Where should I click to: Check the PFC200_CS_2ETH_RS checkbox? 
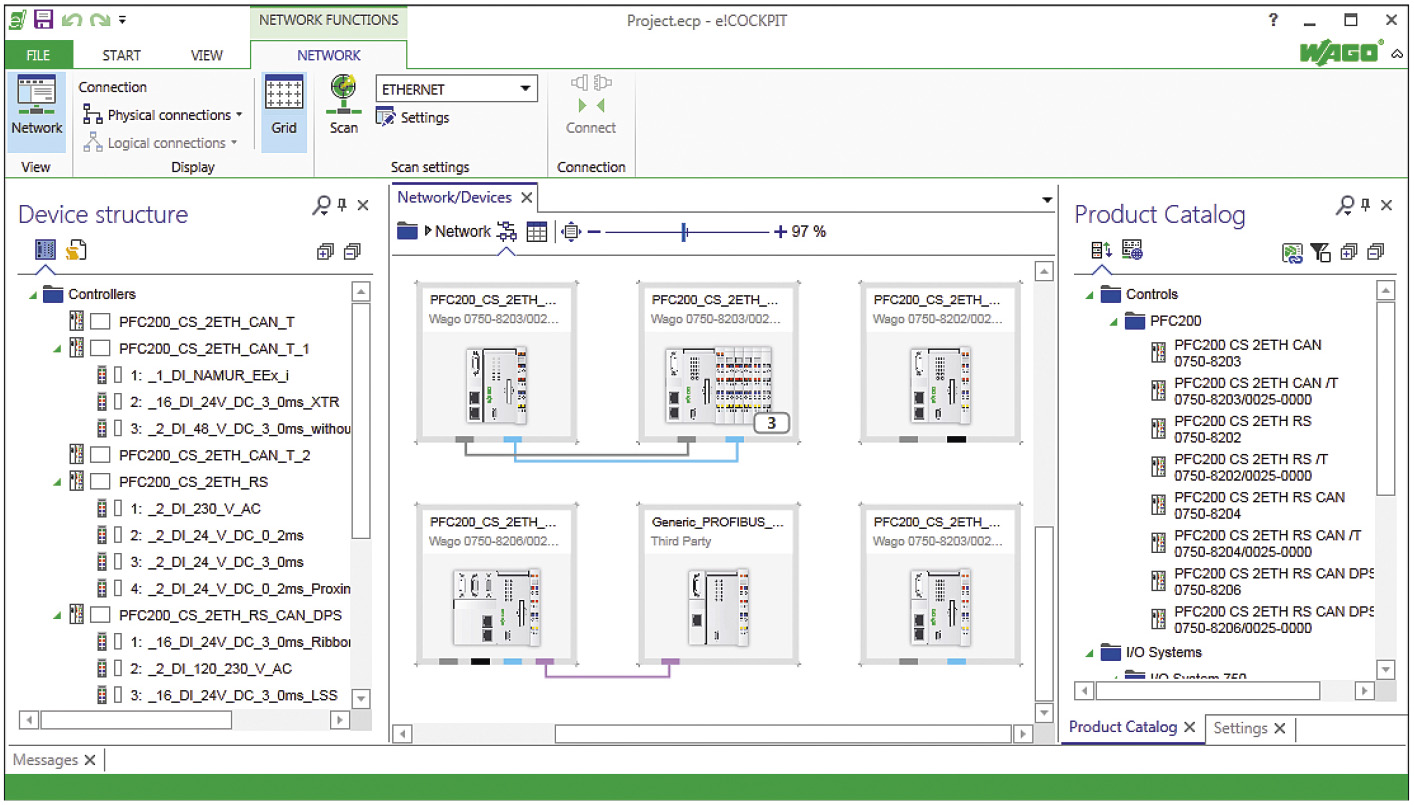point(100,482)
